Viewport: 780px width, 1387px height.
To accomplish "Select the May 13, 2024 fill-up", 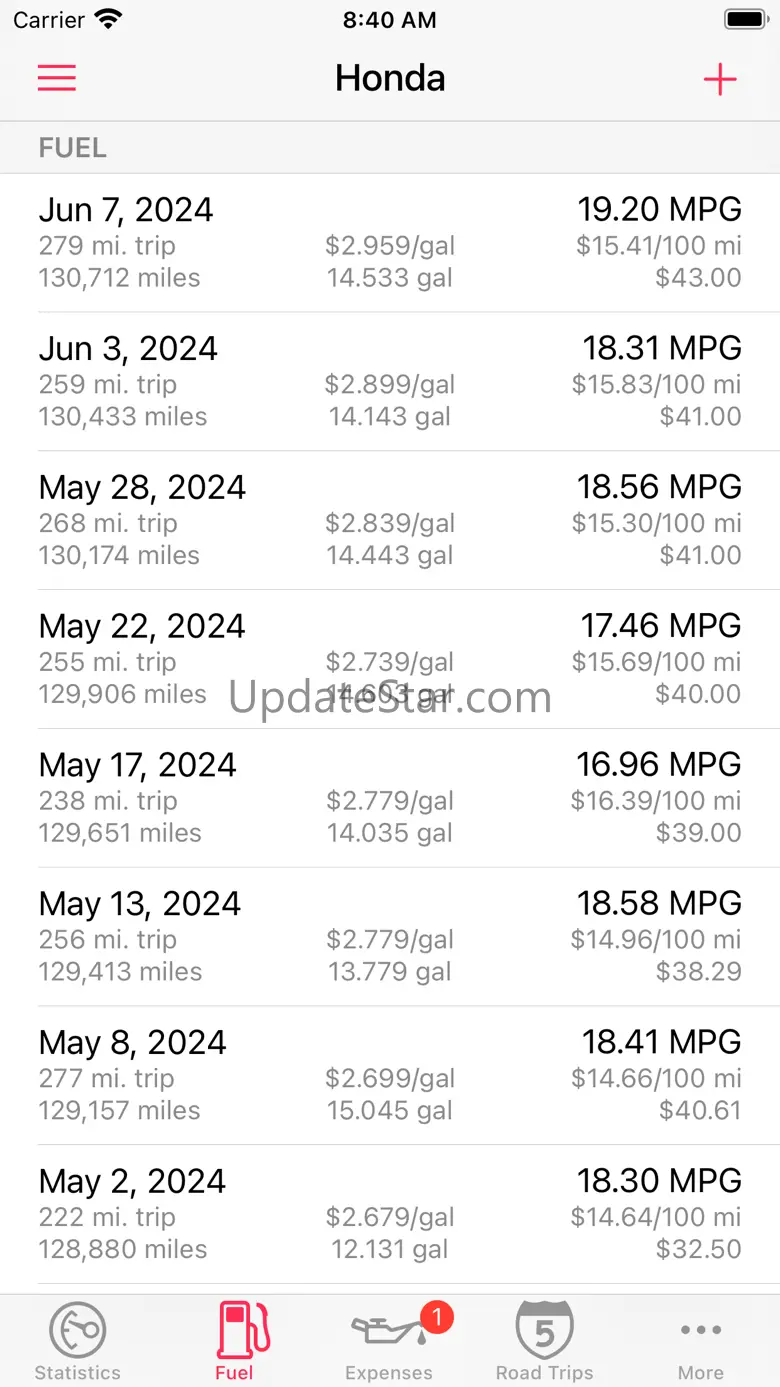I will [390, 938].
